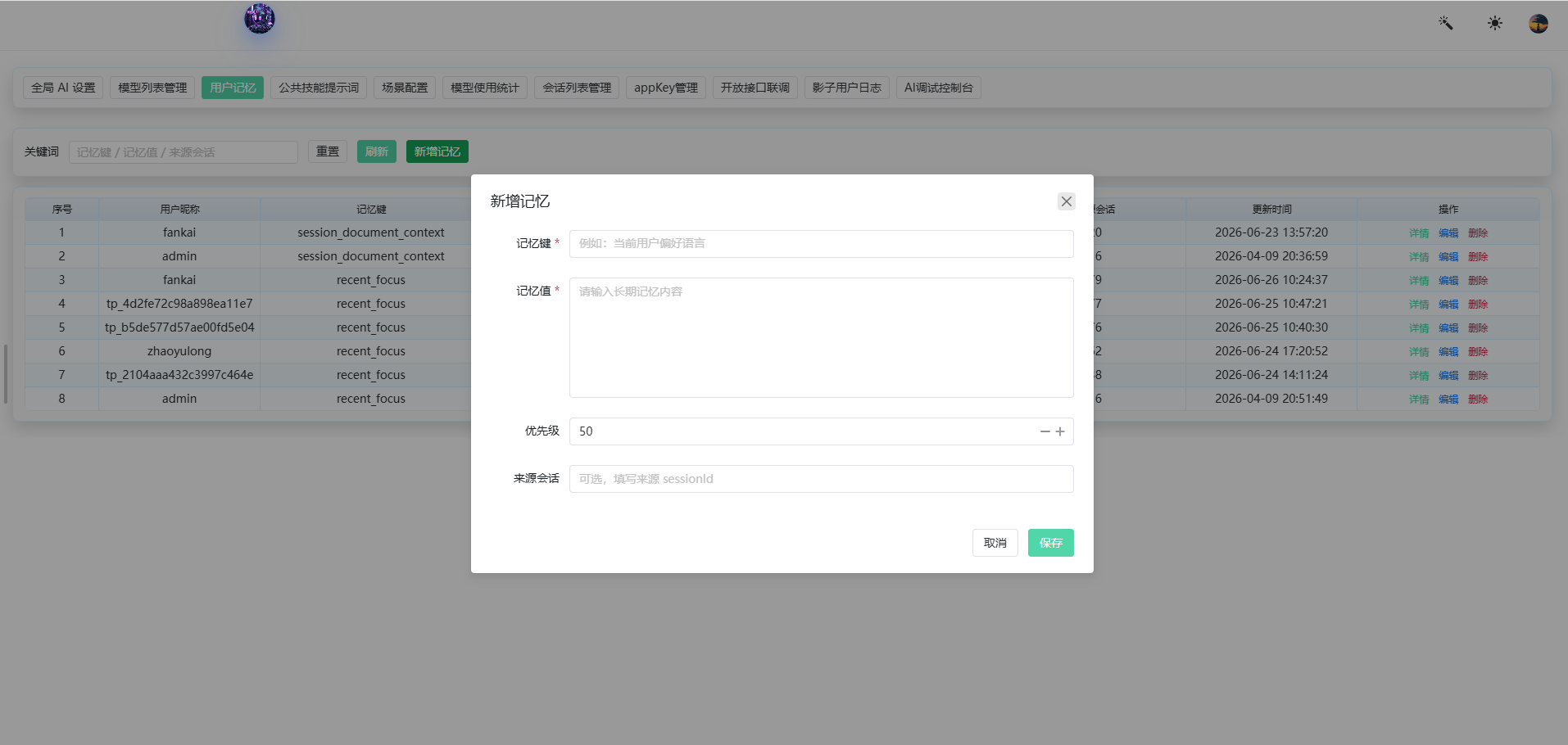Click 删除 for tp_2104aaa432c3997c464e row
The height and width of the screenshot is (745, 1568).
click(x=1478, y=376)
